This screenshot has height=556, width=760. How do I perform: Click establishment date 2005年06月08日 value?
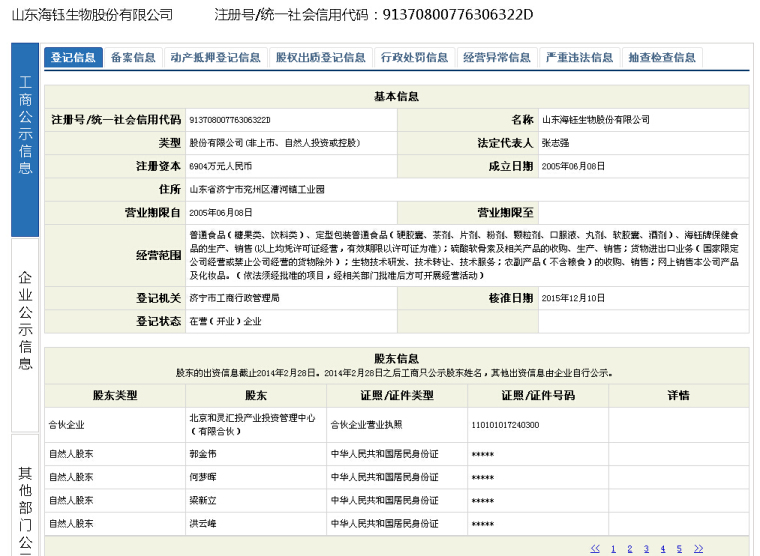pos(573,166)
